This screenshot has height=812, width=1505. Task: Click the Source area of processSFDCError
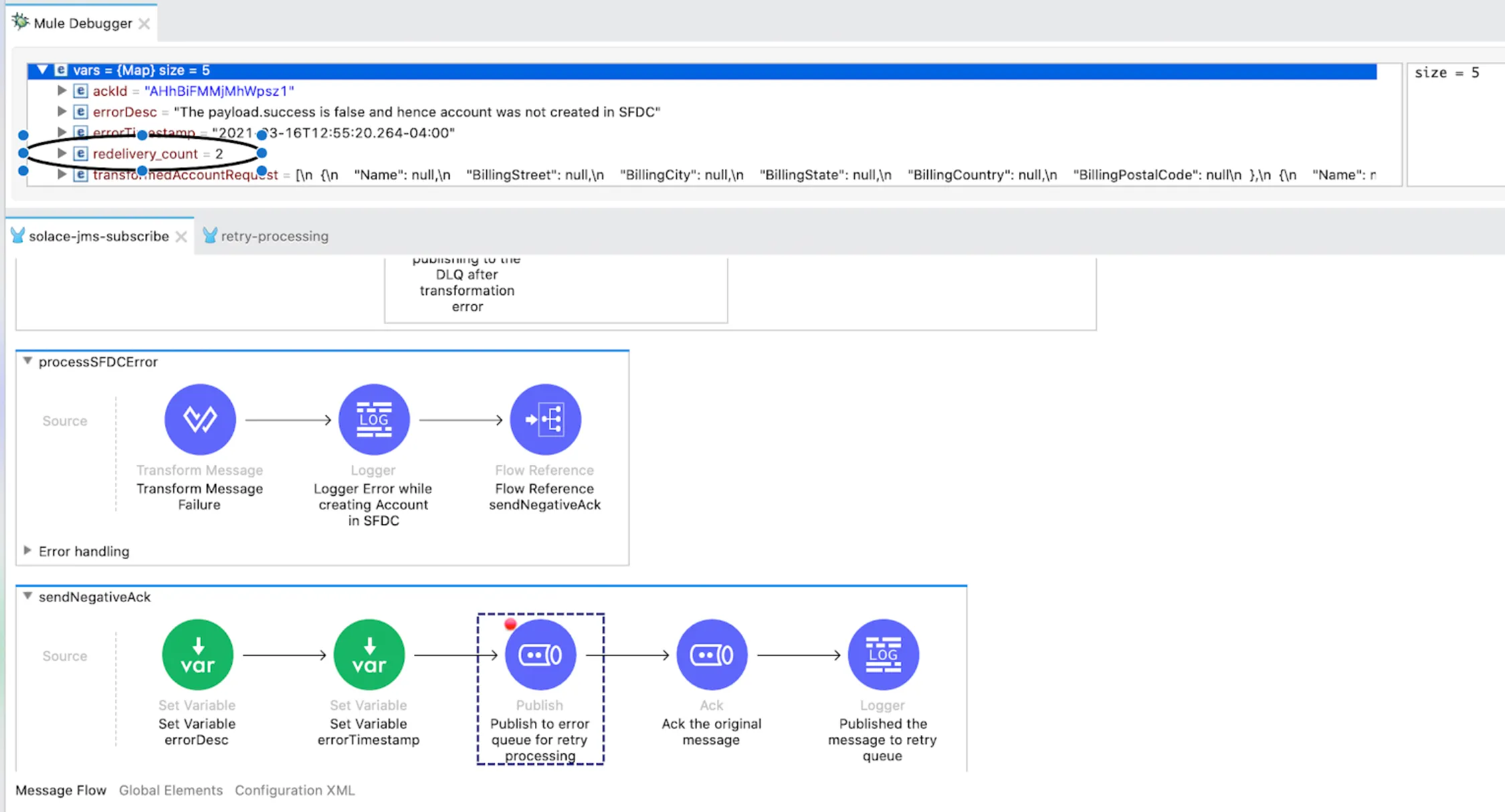(x=65, y=421)
